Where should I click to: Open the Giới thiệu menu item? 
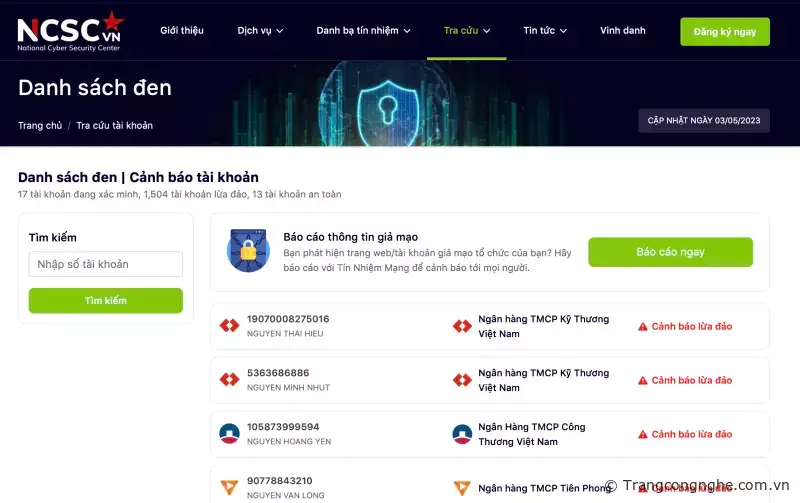pos(182,31)
